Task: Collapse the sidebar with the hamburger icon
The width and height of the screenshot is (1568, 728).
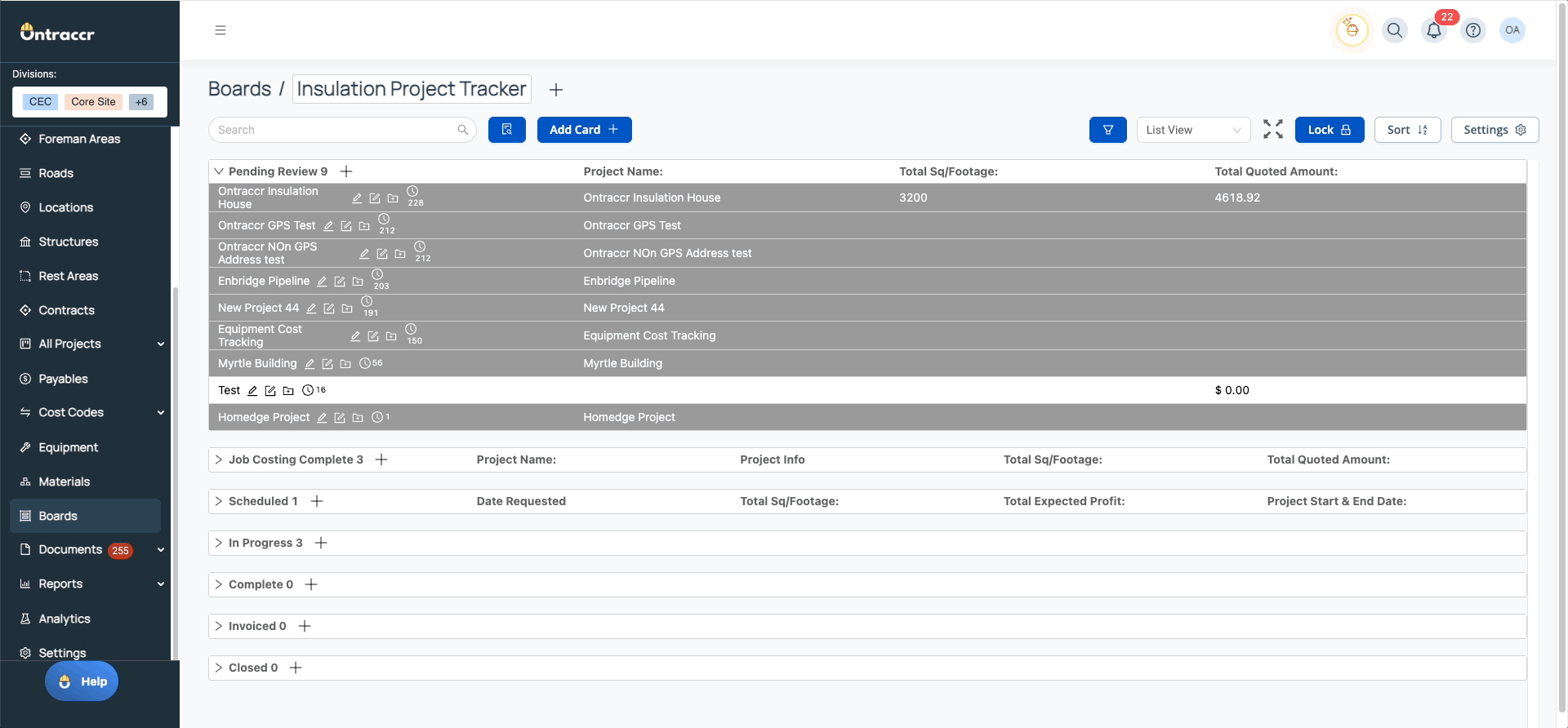Action: 220,30
